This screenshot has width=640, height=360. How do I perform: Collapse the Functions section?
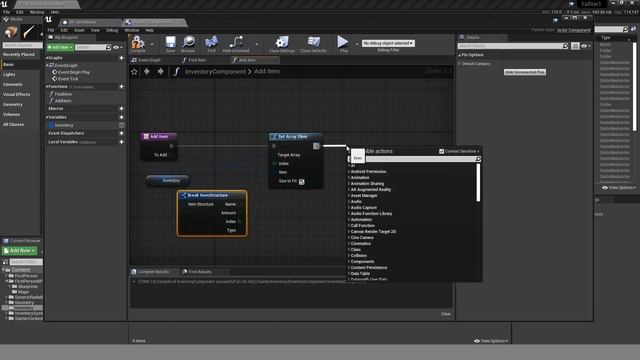click(x=47, y=87)
